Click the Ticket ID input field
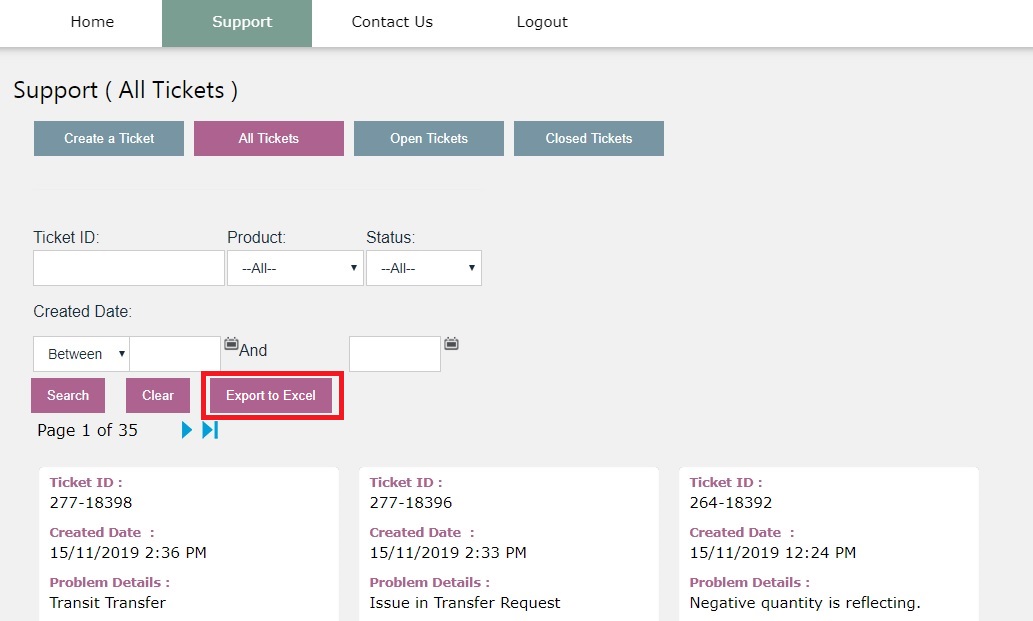Screen dimensions: 1033x621 128,268
